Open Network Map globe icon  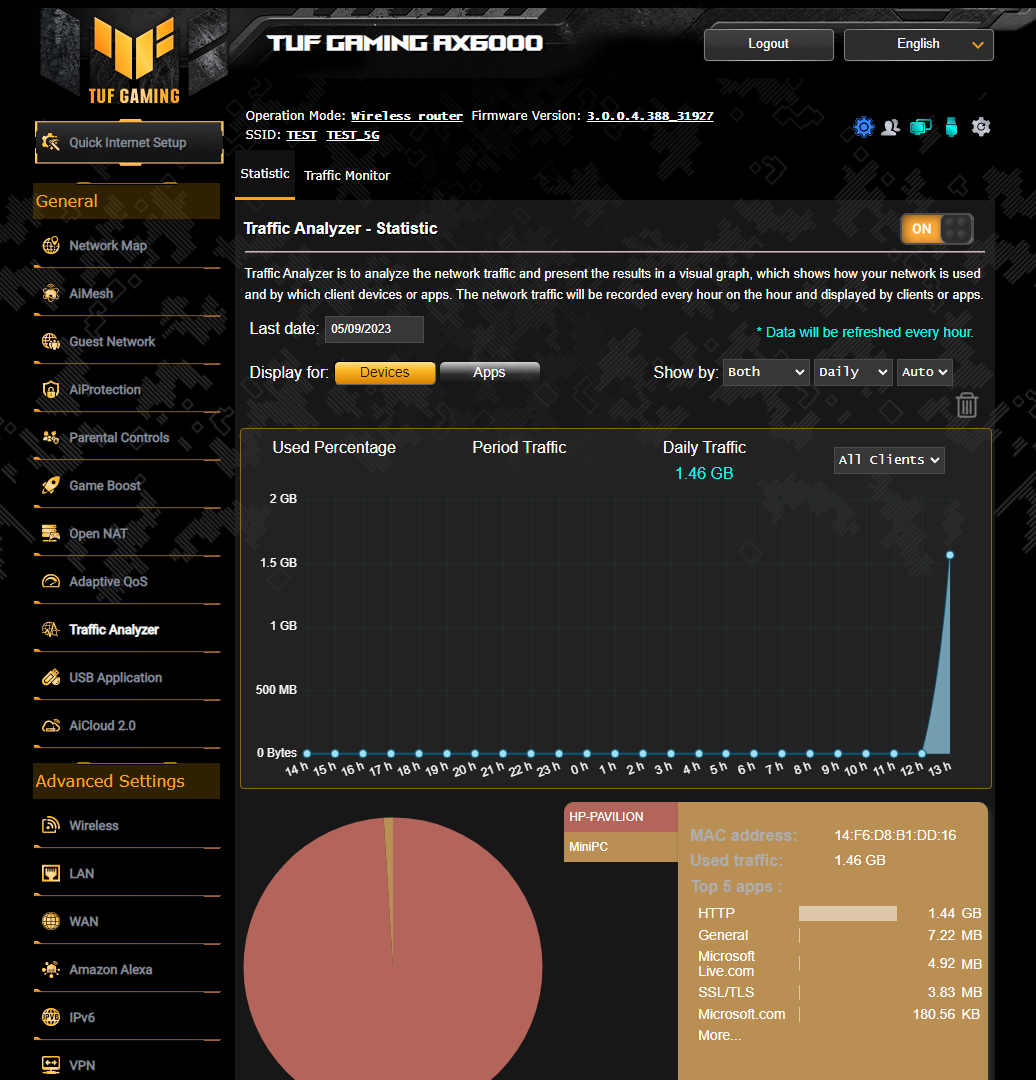(51, 245)
